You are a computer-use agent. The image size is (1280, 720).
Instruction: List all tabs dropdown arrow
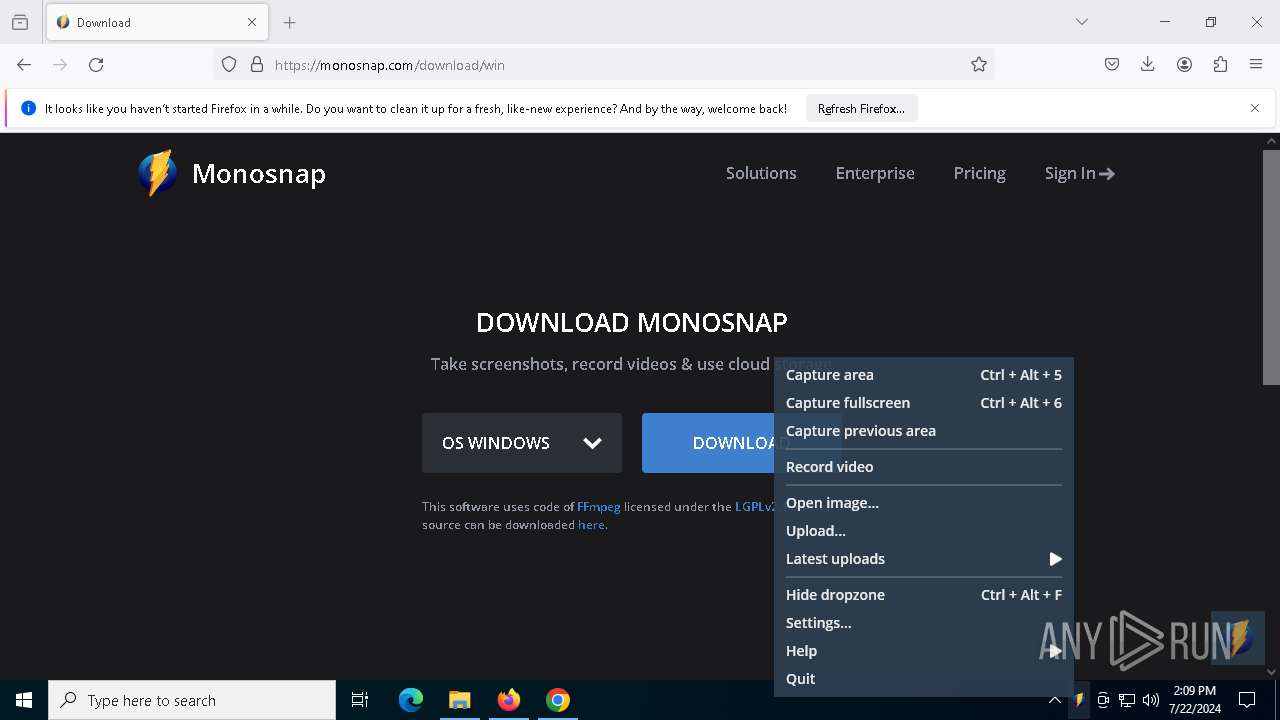pyautogui.click(x=1082, y=22)
